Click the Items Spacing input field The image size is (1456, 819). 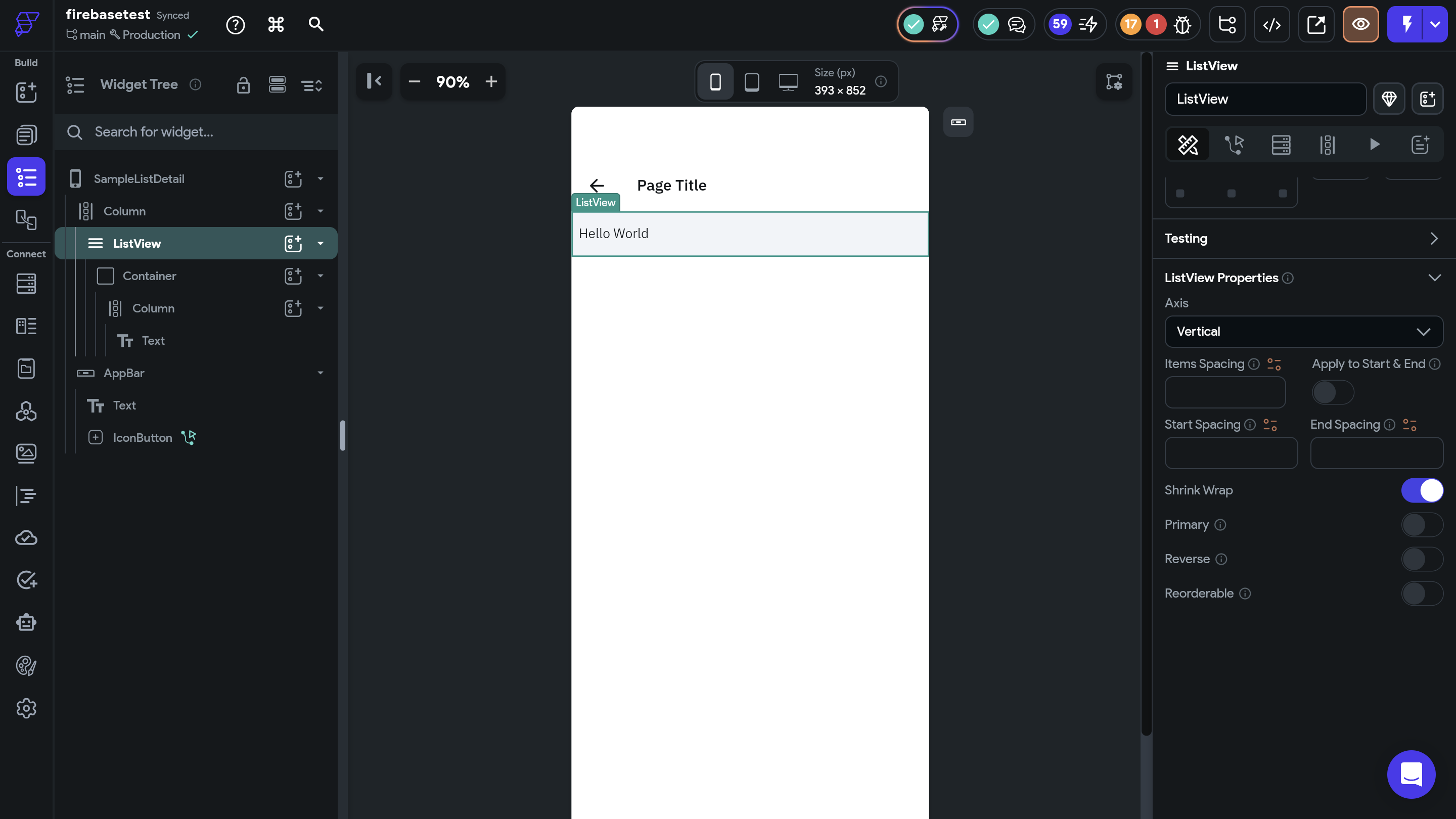[1225, 392]
